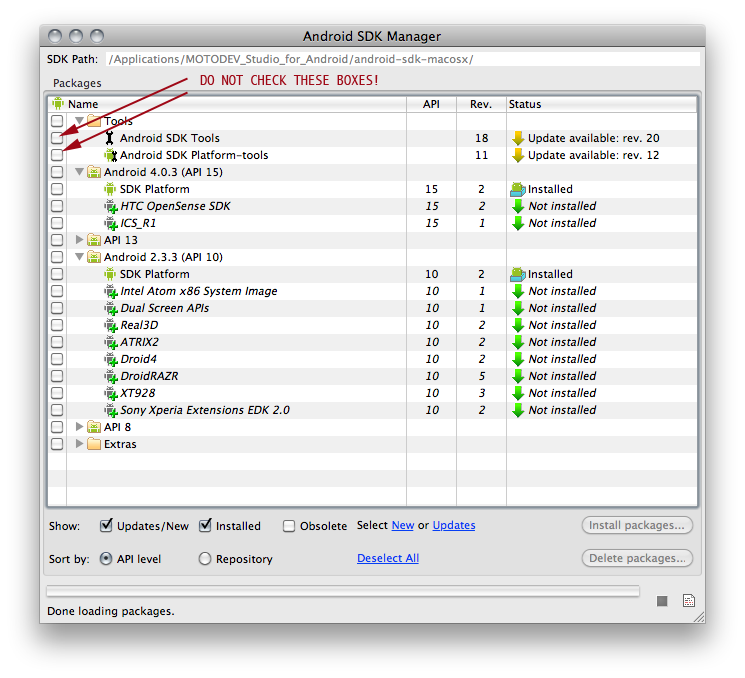
Task: Click the Android 2.3.3 (API 10) folder icon
Action: tap(94, 257)
